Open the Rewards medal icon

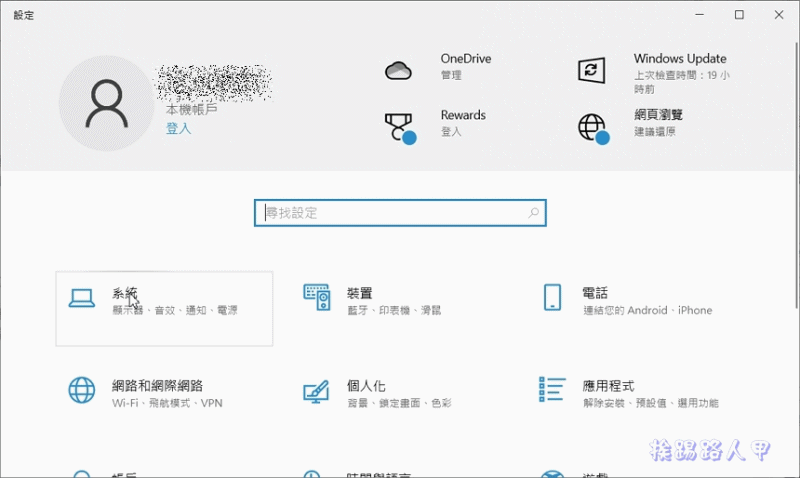pyautogui.click(x=400, y=128)
